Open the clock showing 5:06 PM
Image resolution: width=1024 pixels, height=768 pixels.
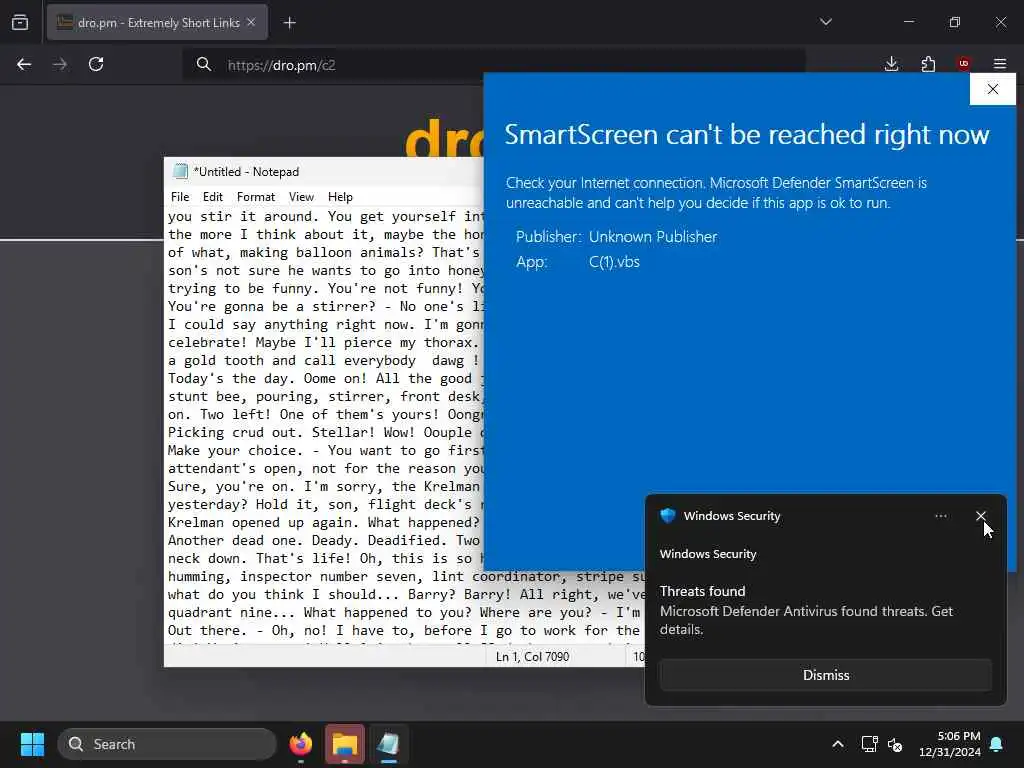950,744
